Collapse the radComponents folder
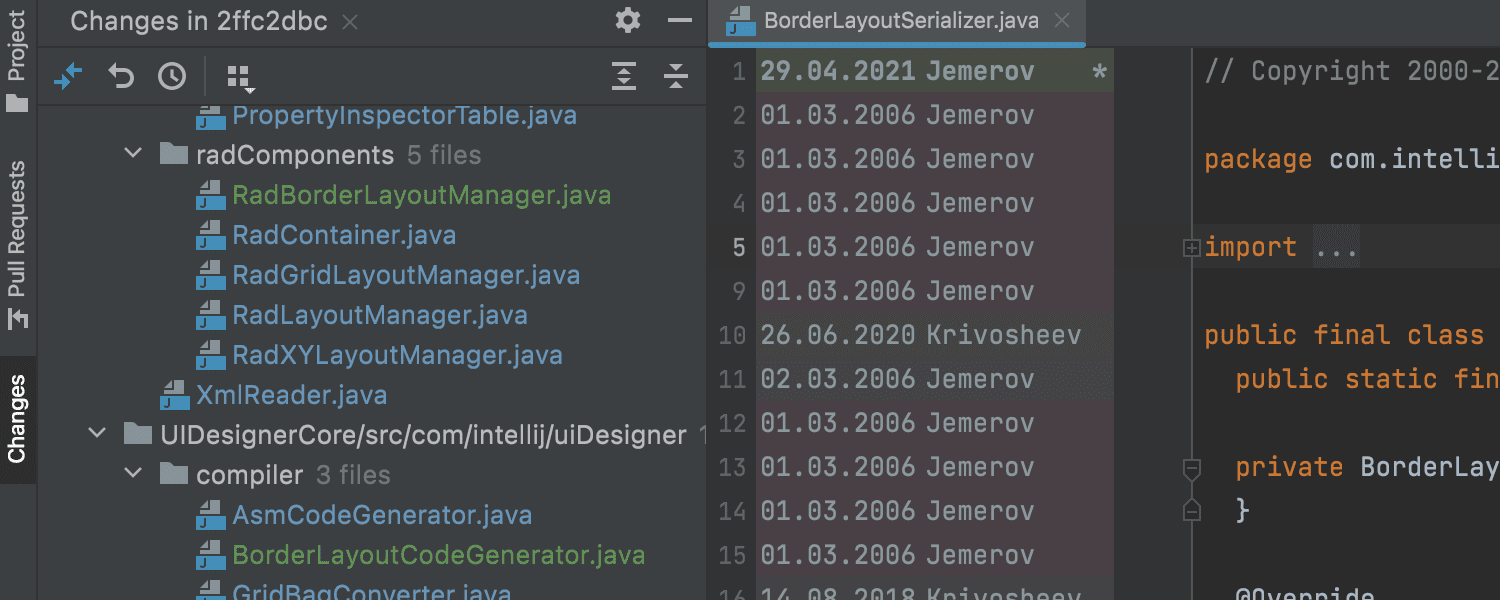This screenshot has width=1500, height=600. [x=133, y=155]
